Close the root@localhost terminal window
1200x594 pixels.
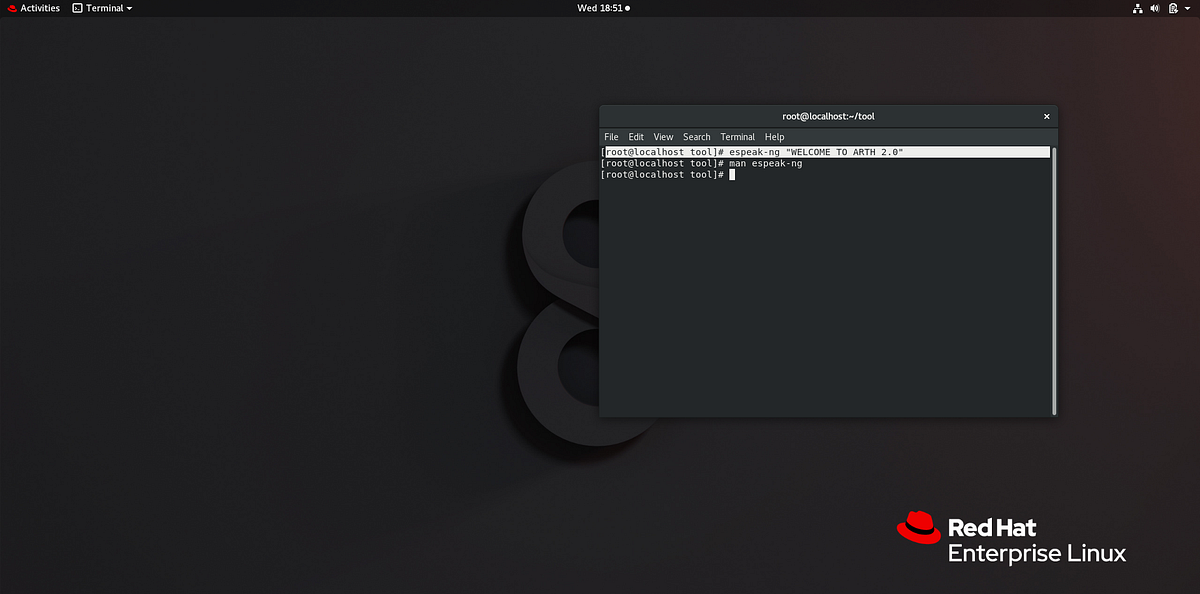[x=1046, y=116]
